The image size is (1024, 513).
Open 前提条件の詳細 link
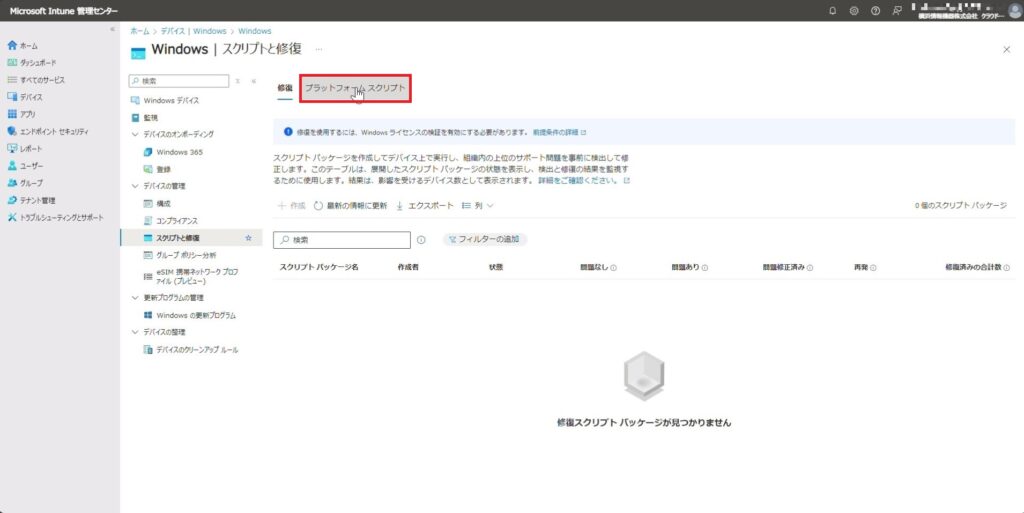559,132
